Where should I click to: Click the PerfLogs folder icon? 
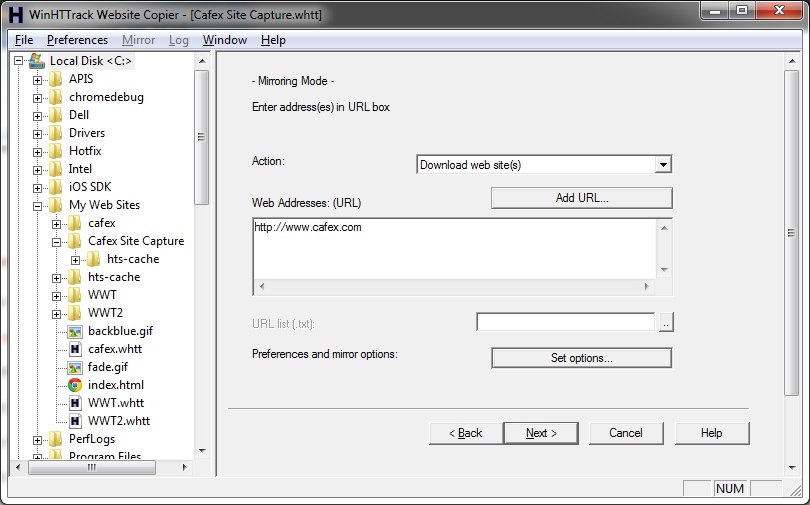(x=55, y=439)
